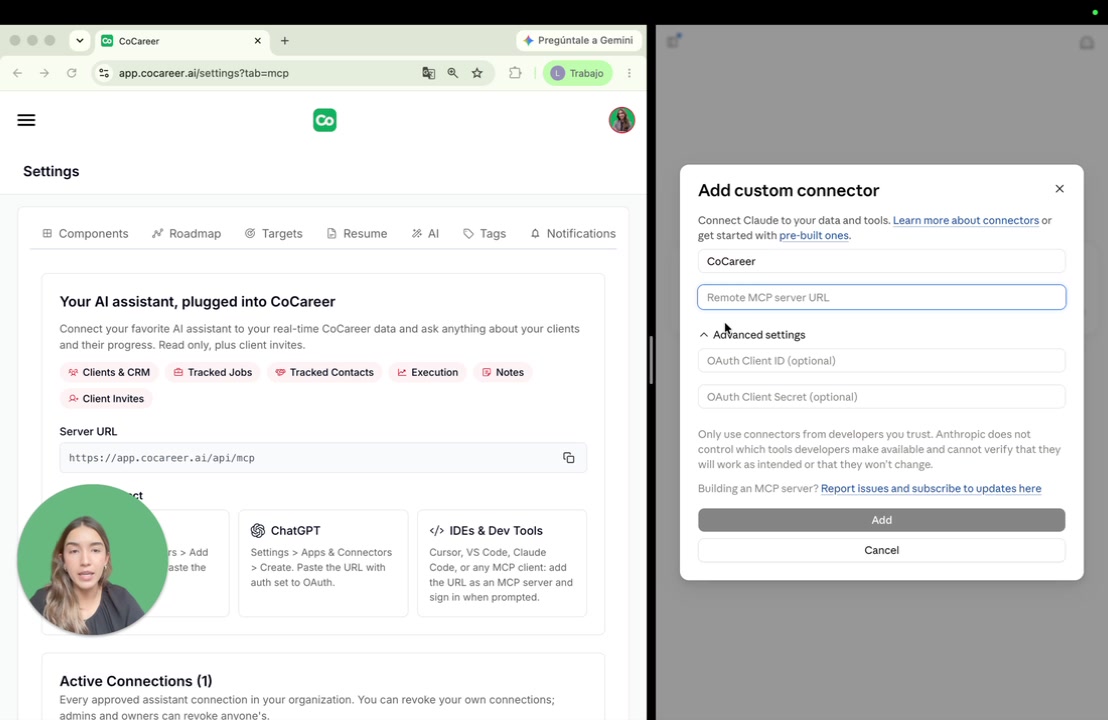Switch to the Tags tab
The width and height of the screenshot is (1108, 720).
pos(485,233)
